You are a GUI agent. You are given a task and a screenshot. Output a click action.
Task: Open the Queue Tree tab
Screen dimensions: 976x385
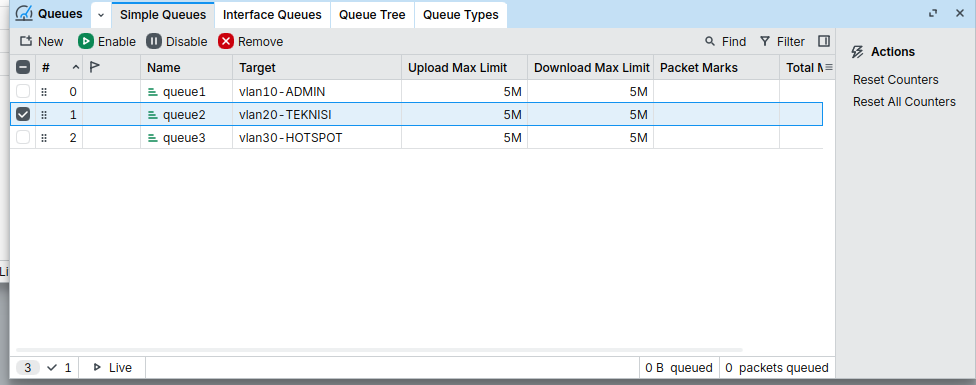372,15
